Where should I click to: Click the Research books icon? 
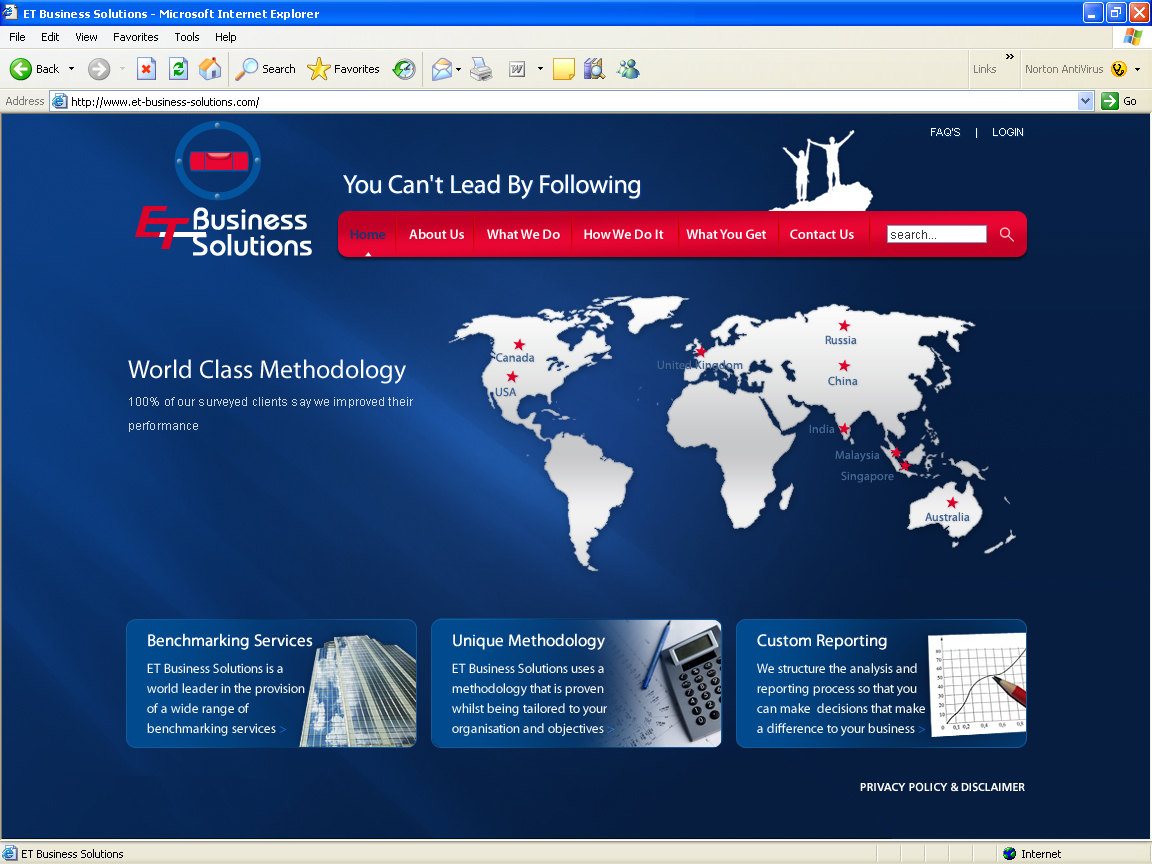tap(594, 69)
